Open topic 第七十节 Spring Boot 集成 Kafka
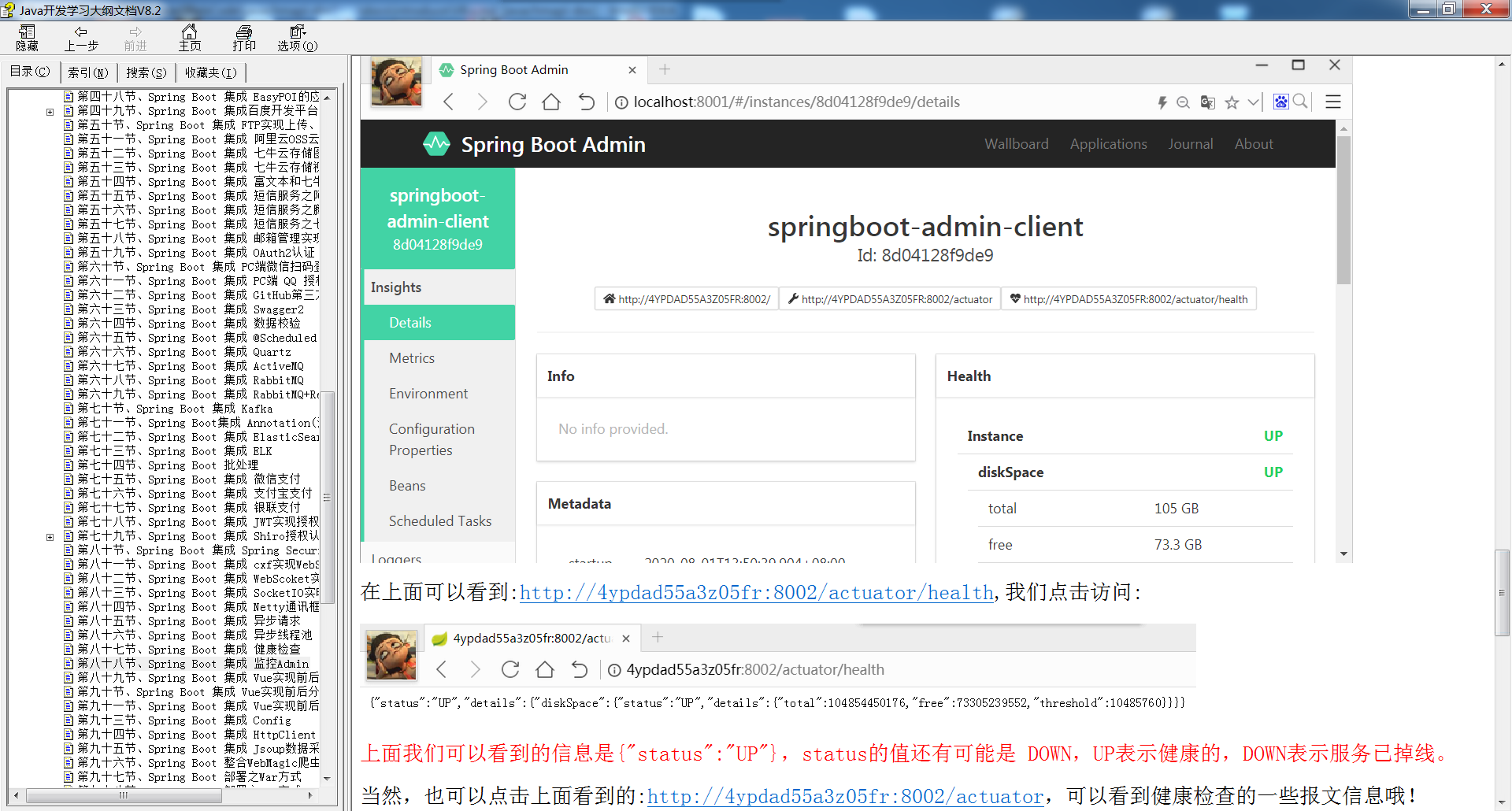The width and height of the screenshot is (1512, 811). (x=175, y=409)
